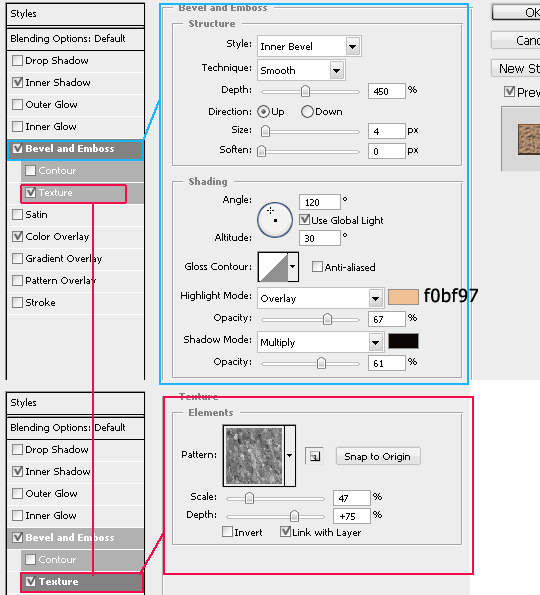Enable Drop Shadow in upper Styles list
The width and height of the screenshot is (540, 595).
point(17,61)
